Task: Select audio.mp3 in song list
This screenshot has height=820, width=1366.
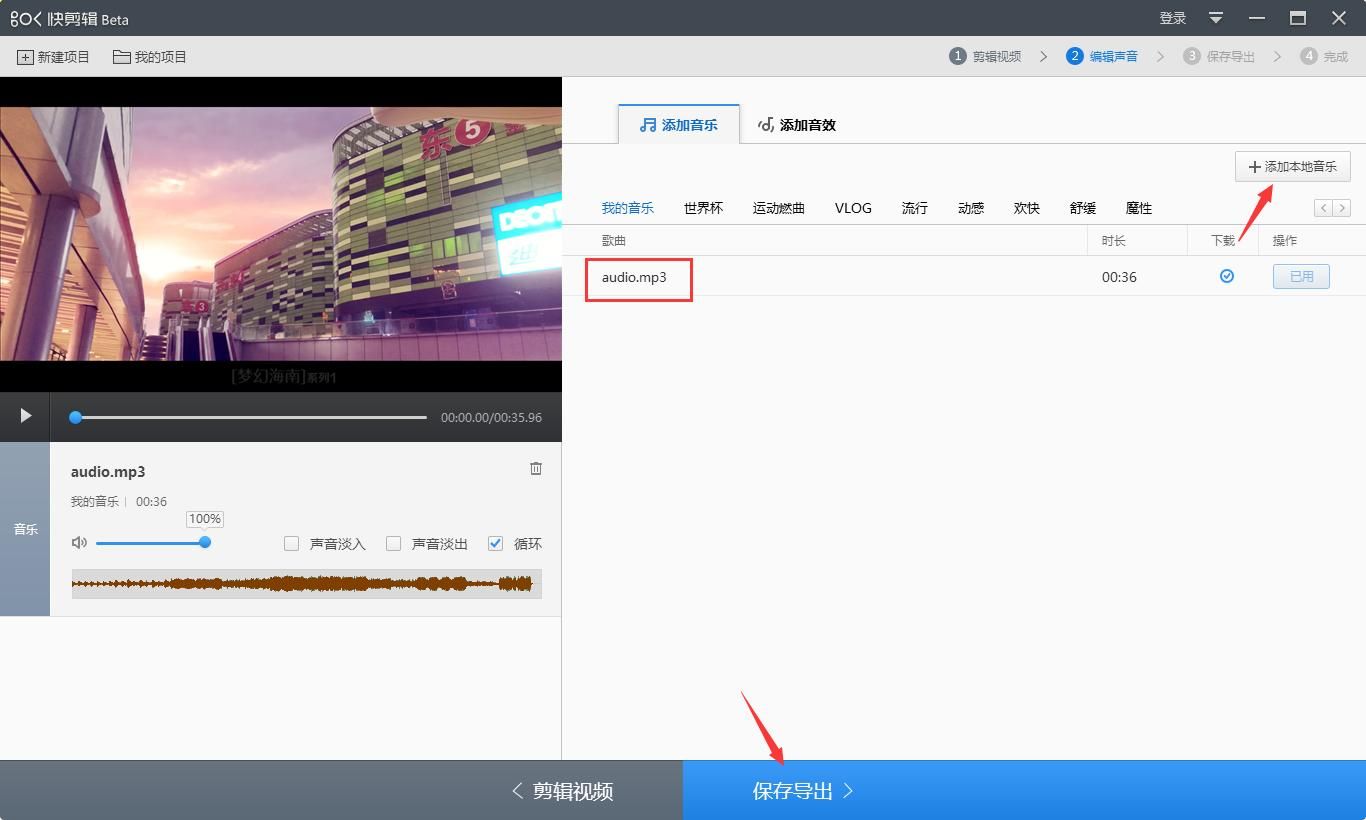Action: [x=634, y=277]
